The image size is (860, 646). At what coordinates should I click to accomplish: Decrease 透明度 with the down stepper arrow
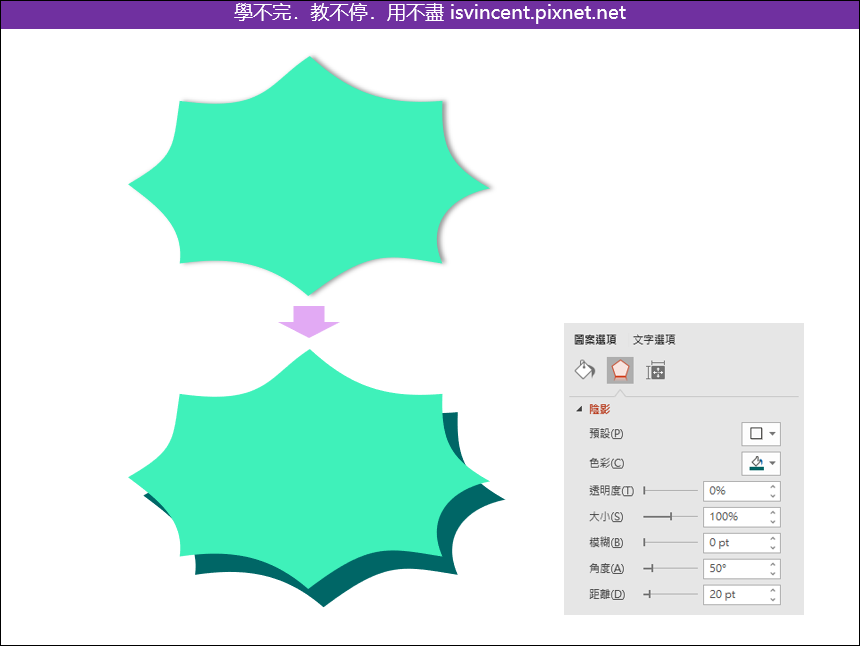point(773,496)
